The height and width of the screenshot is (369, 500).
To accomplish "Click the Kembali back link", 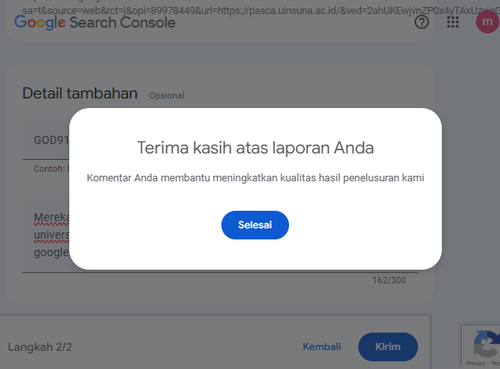I will point(322,347).
